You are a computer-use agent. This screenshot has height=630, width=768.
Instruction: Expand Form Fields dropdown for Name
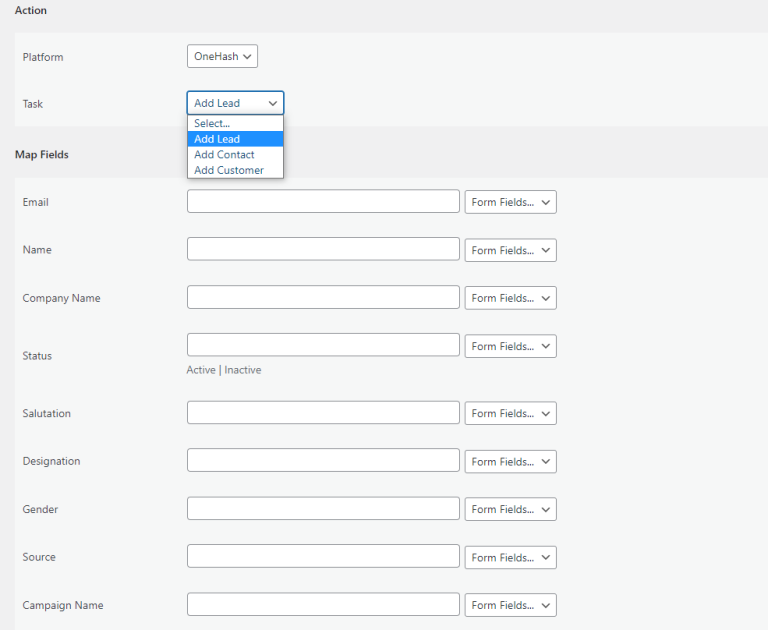510,250
